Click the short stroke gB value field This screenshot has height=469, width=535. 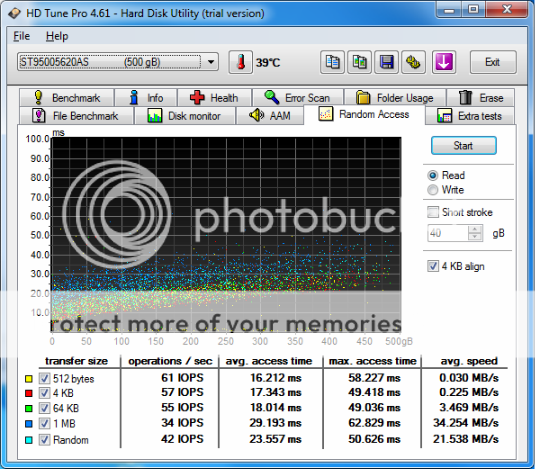click(x=448, y=233)
